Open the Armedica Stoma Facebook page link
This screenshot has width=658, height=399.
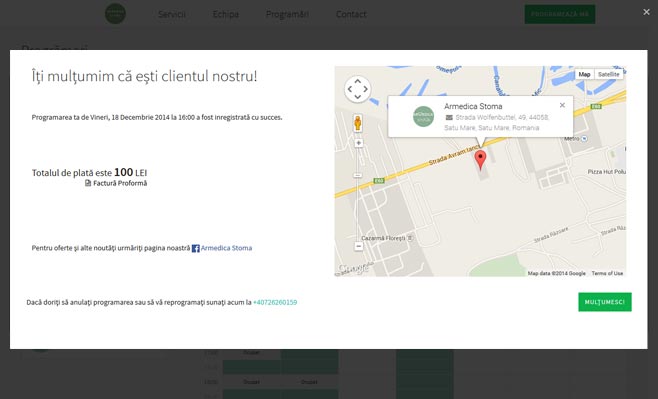226,248
